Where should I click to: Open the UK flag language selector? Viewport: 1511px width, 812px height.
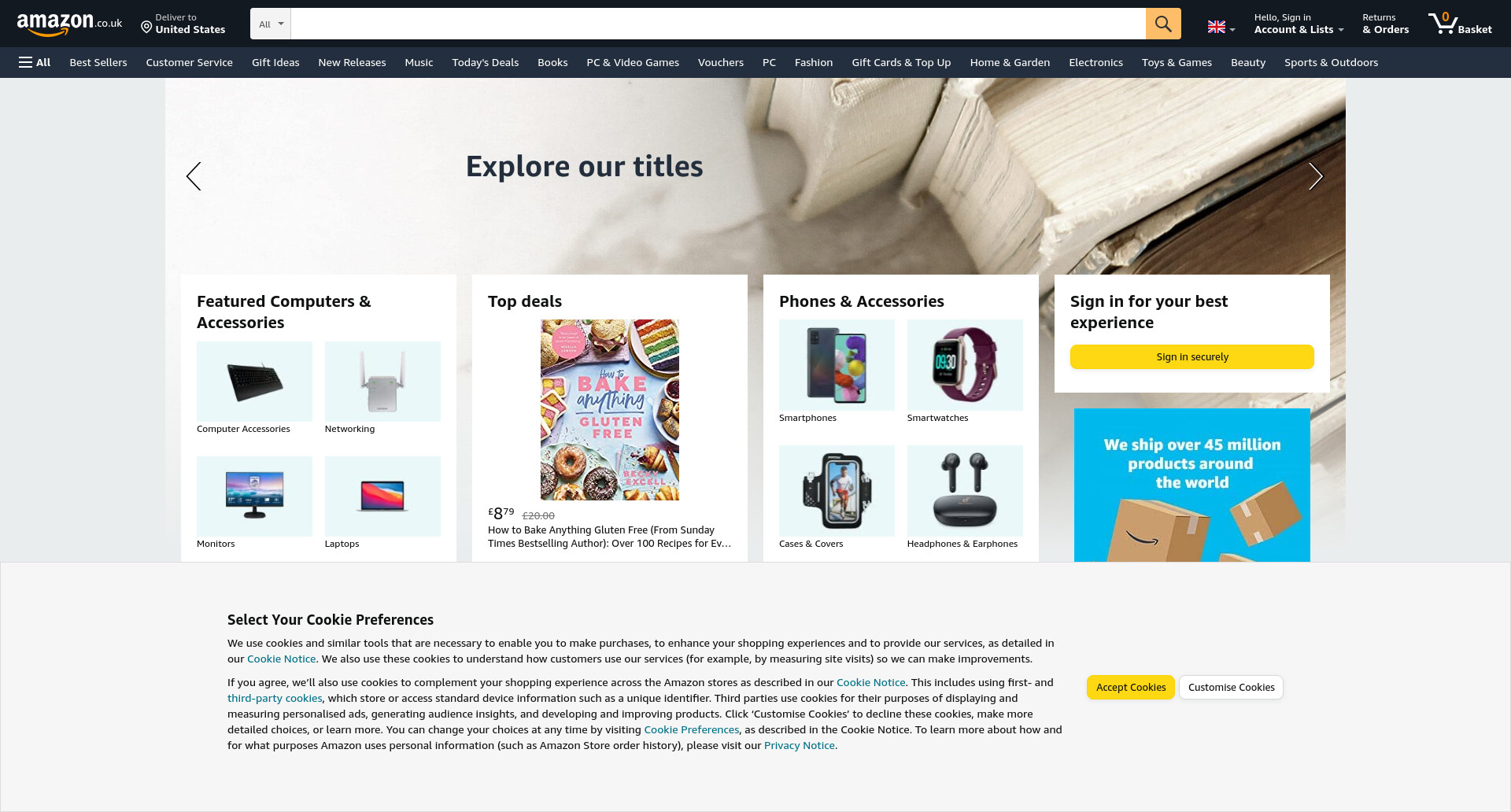click(x=1221, y=28)
